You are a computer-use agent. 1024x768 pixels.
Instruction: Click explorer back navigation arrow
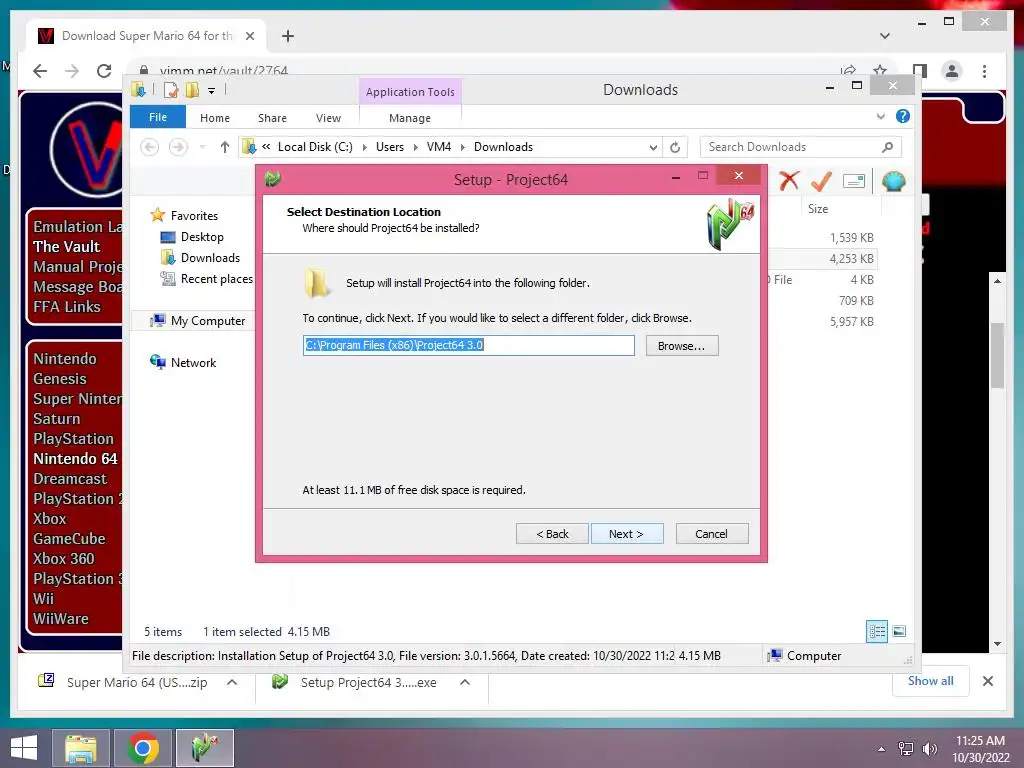tap(150, 147)
